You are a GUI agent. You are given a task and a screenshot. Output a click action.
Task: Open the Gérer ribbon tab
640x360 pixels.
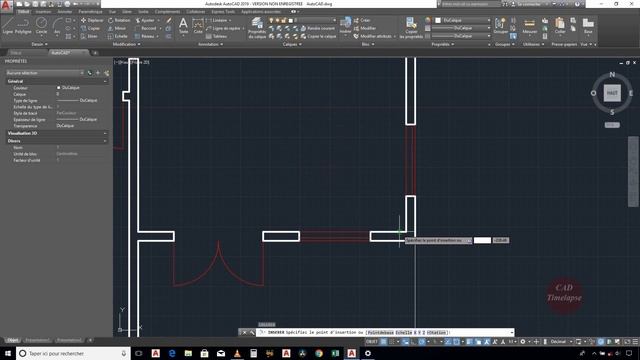point(127,12)
